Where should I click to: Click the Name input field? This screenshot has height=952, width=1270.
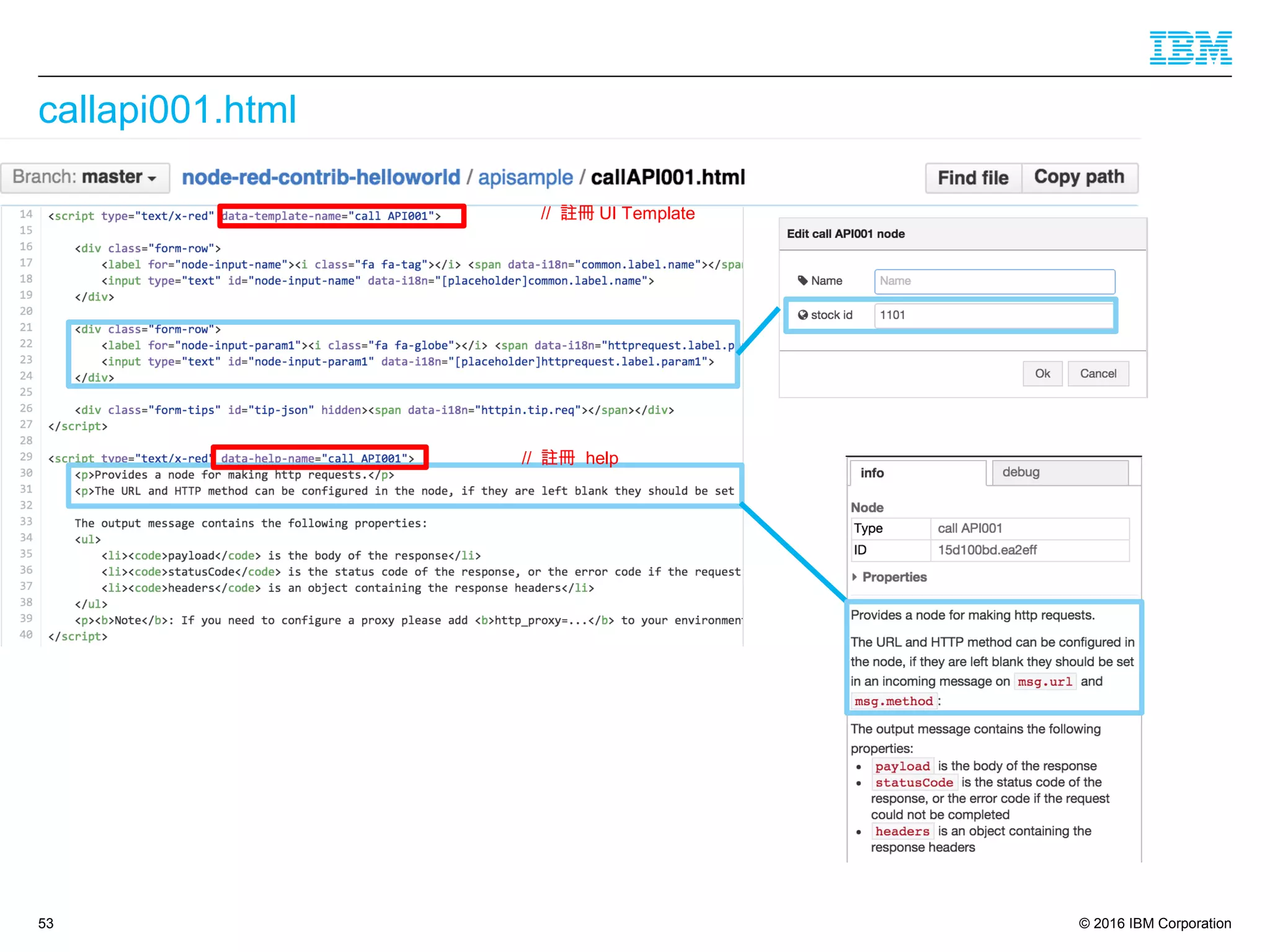pyautogui.click(x=994, y=281)
